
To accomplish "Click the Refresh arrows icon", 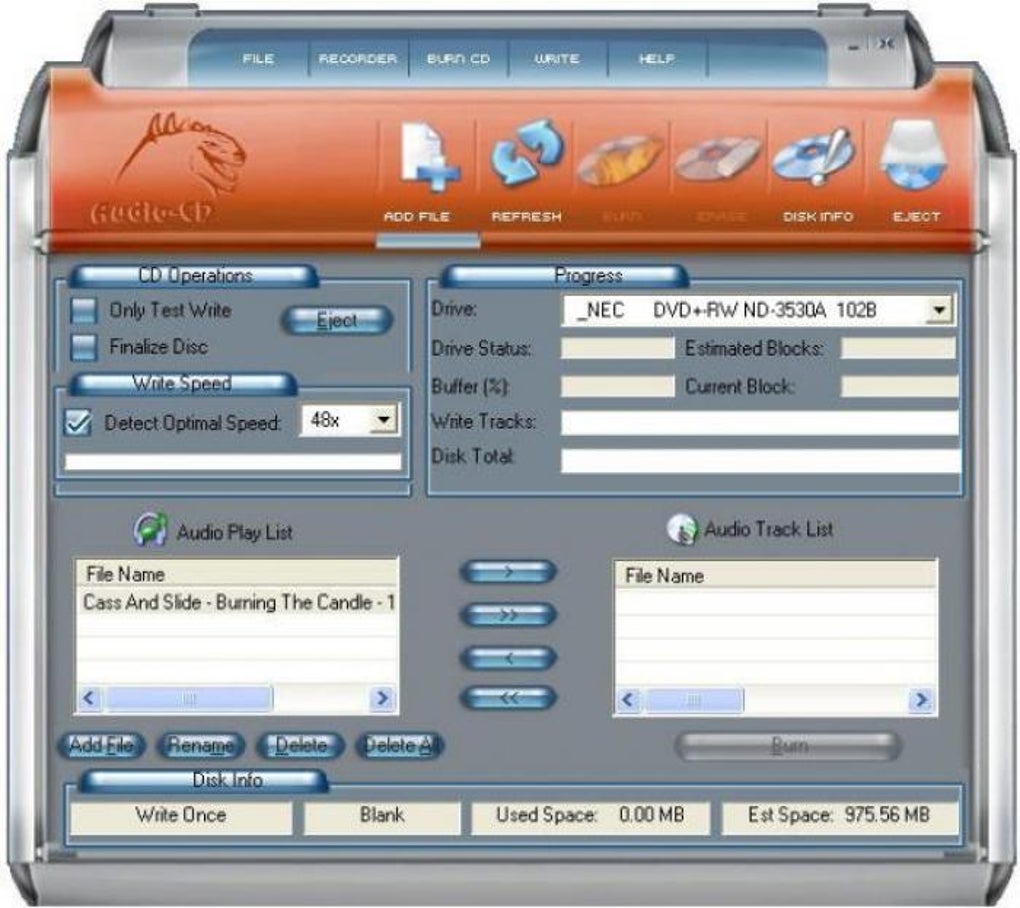I will tap(526, 154).
